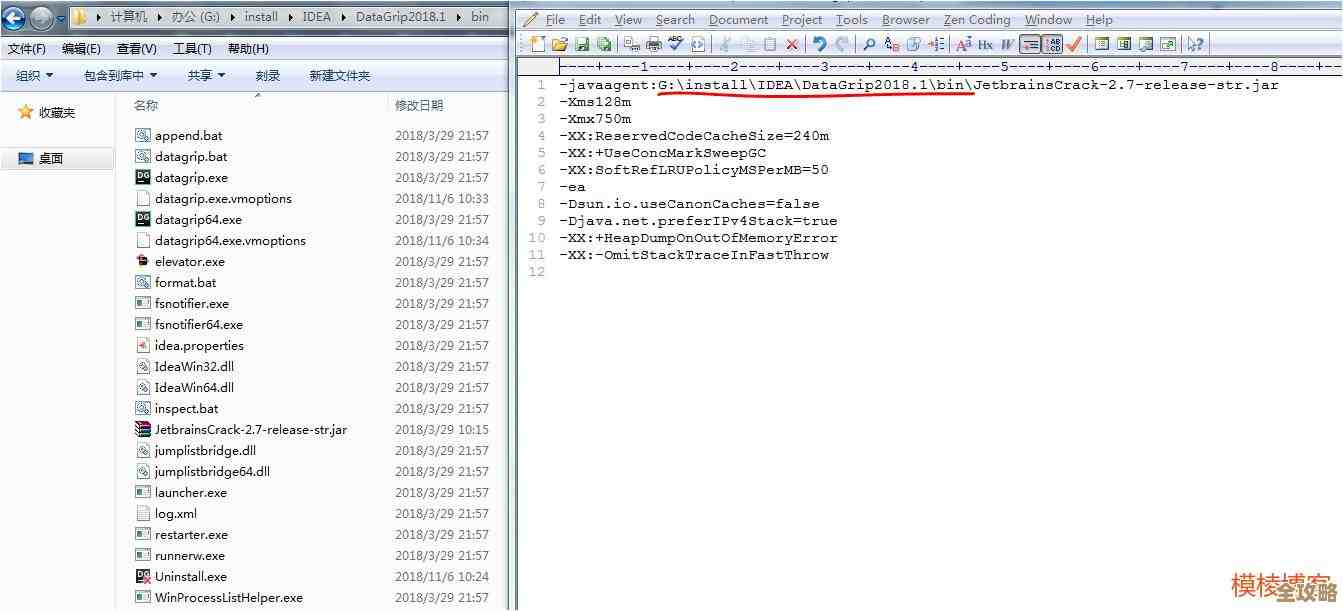Open the Zen Coding menu
The image size is (1343, 611).
click(976, 19)
